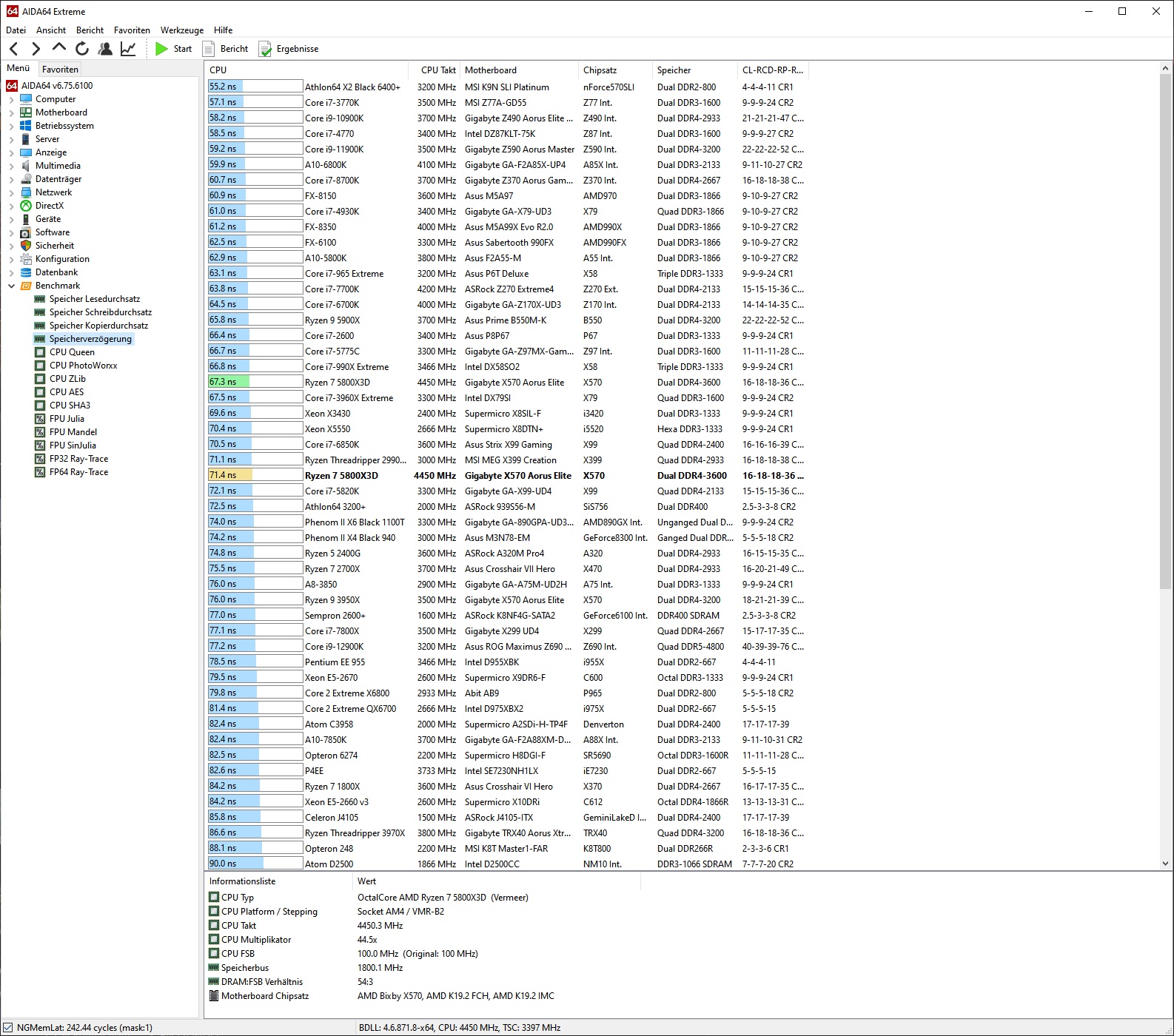Expand the Motherboard tree node
Viewport: 1174px width, 1036px height.
pos(12,112)
